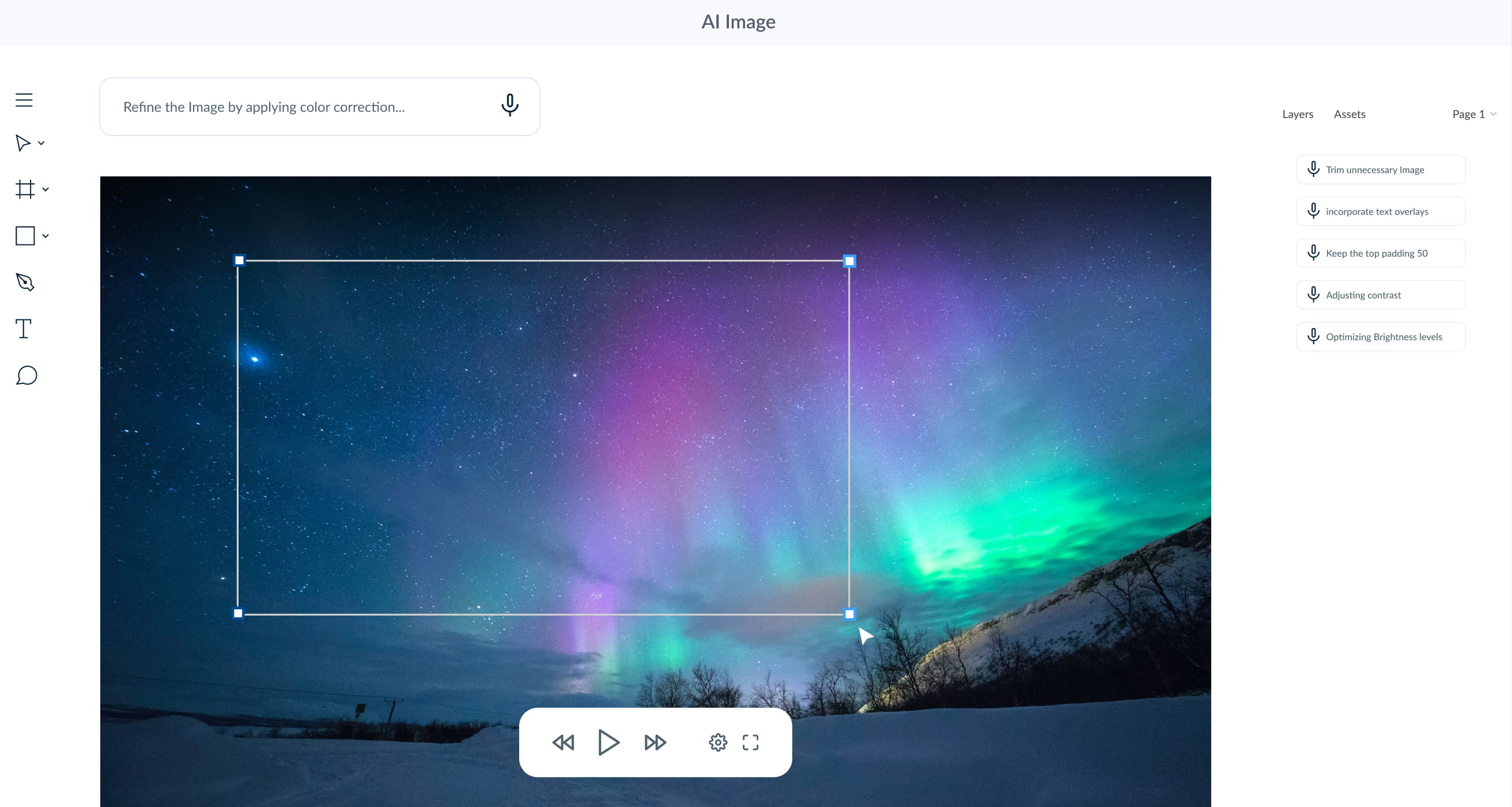This screenshot has width=1512, height=807.
Task: Expand the frame tool dropdown arrow
Action: tap(46, 189)
